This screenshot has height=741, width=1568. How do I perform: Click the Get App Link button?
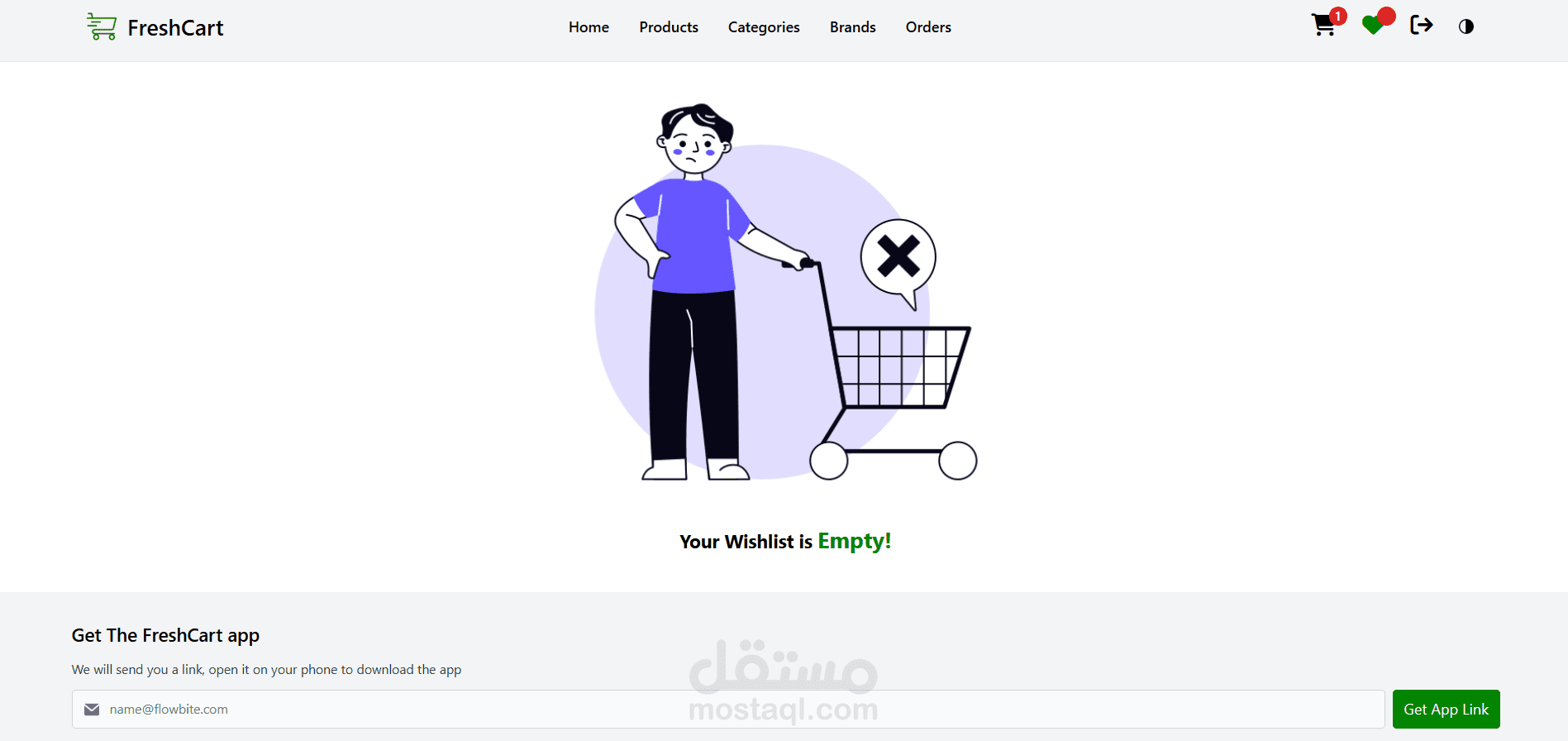(x=1446, y=710)
